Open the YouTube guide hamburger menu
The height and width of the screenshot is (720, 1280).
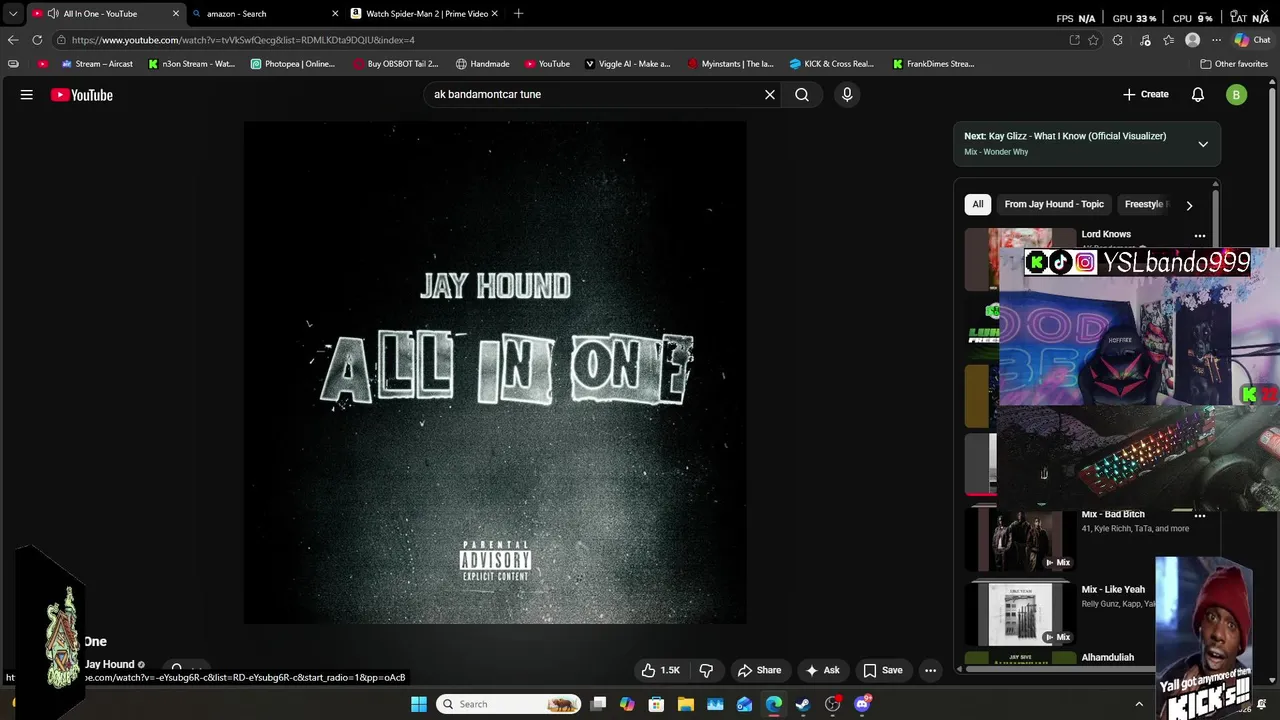tap(27, 95)
